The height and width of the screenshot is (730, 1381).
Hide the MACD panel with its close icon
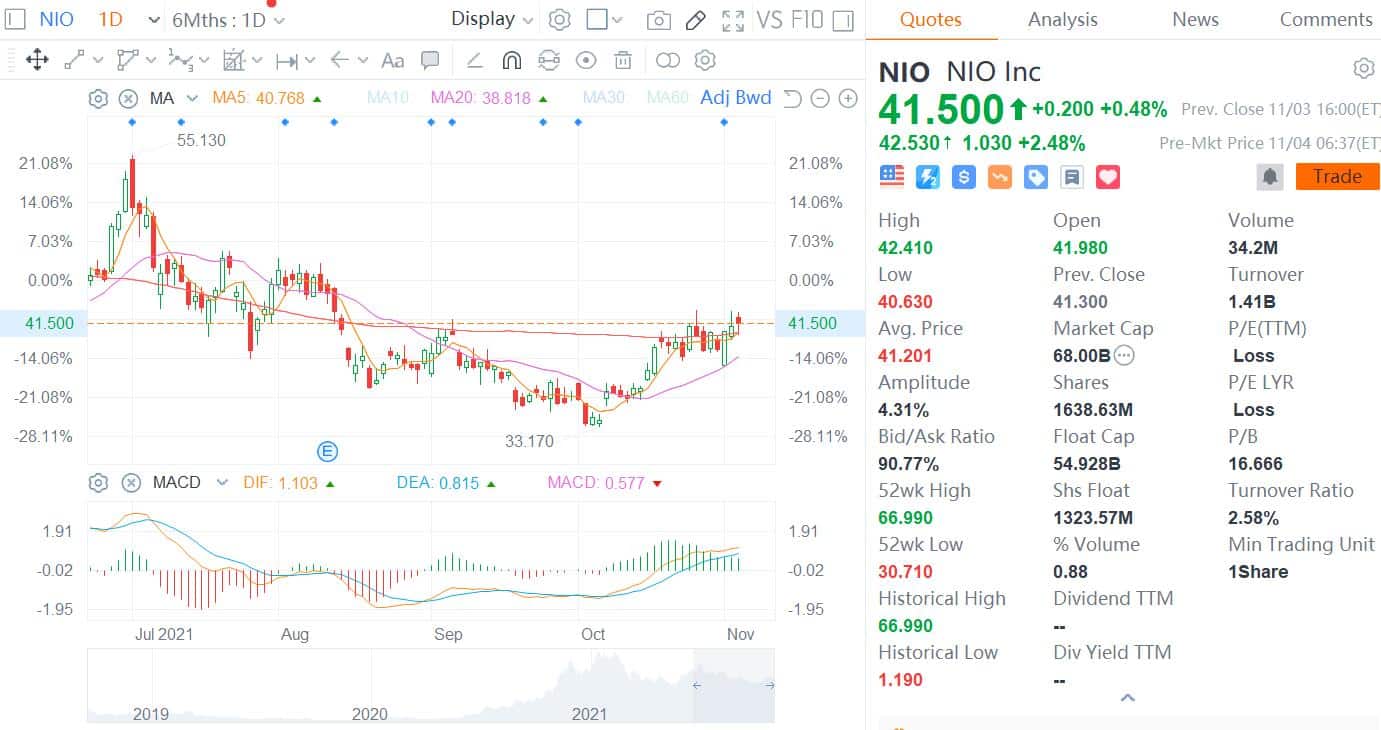coord(131,483)
